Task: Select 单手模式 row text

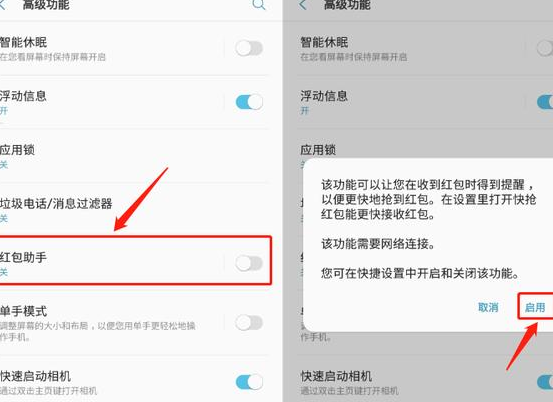Action: point(23,311)
